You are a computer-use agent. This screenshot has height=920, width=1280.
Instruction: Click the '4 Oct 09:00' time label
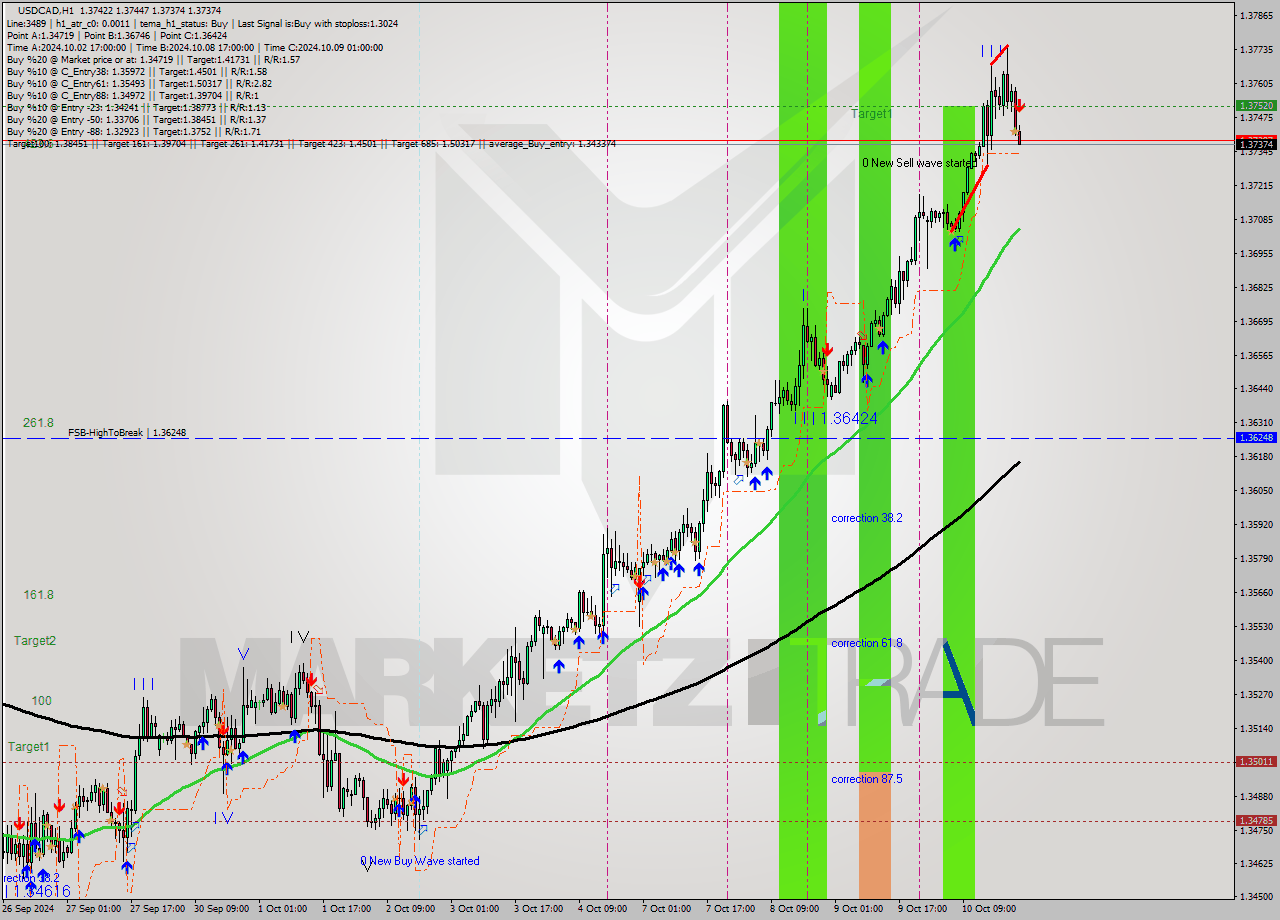tap(601, 909)
